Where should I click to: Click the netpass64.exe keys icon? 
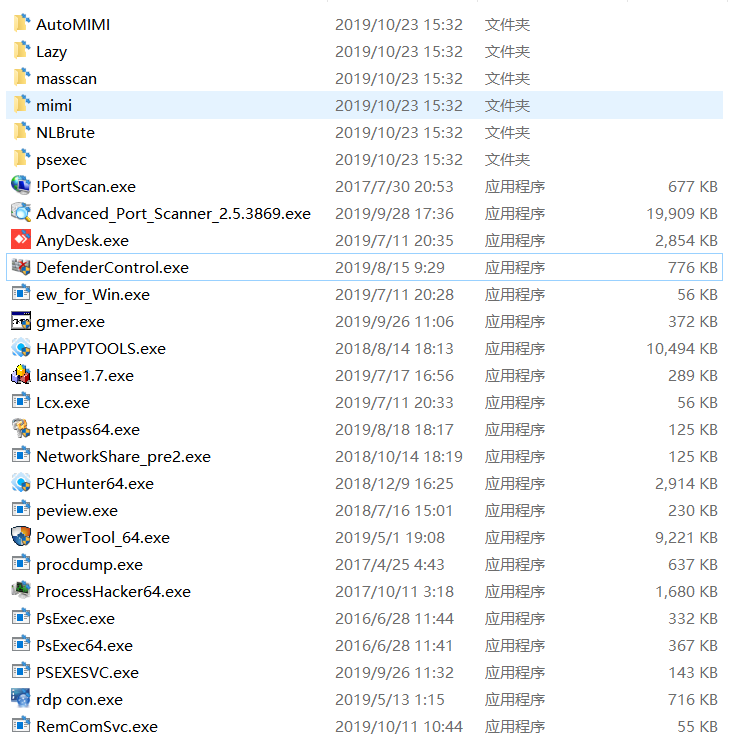point(21,429)
